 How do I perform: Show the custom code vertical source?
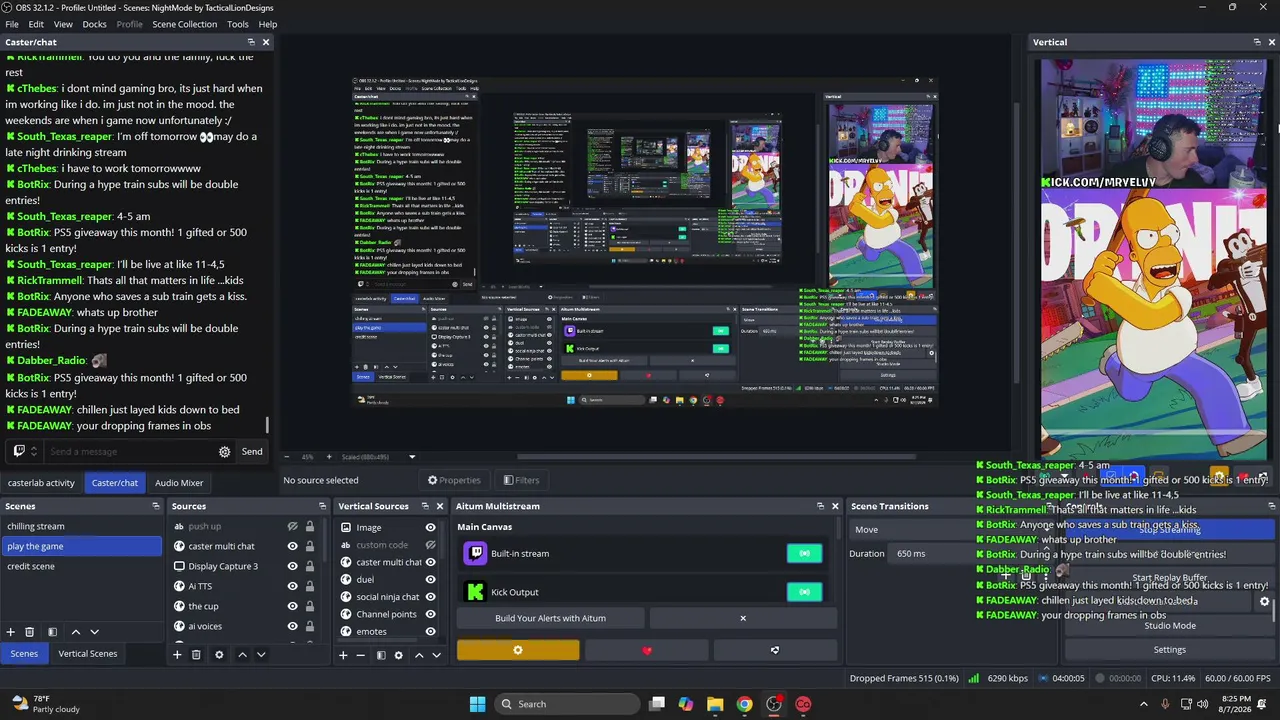pyautogui.click(x=430, y=545)
